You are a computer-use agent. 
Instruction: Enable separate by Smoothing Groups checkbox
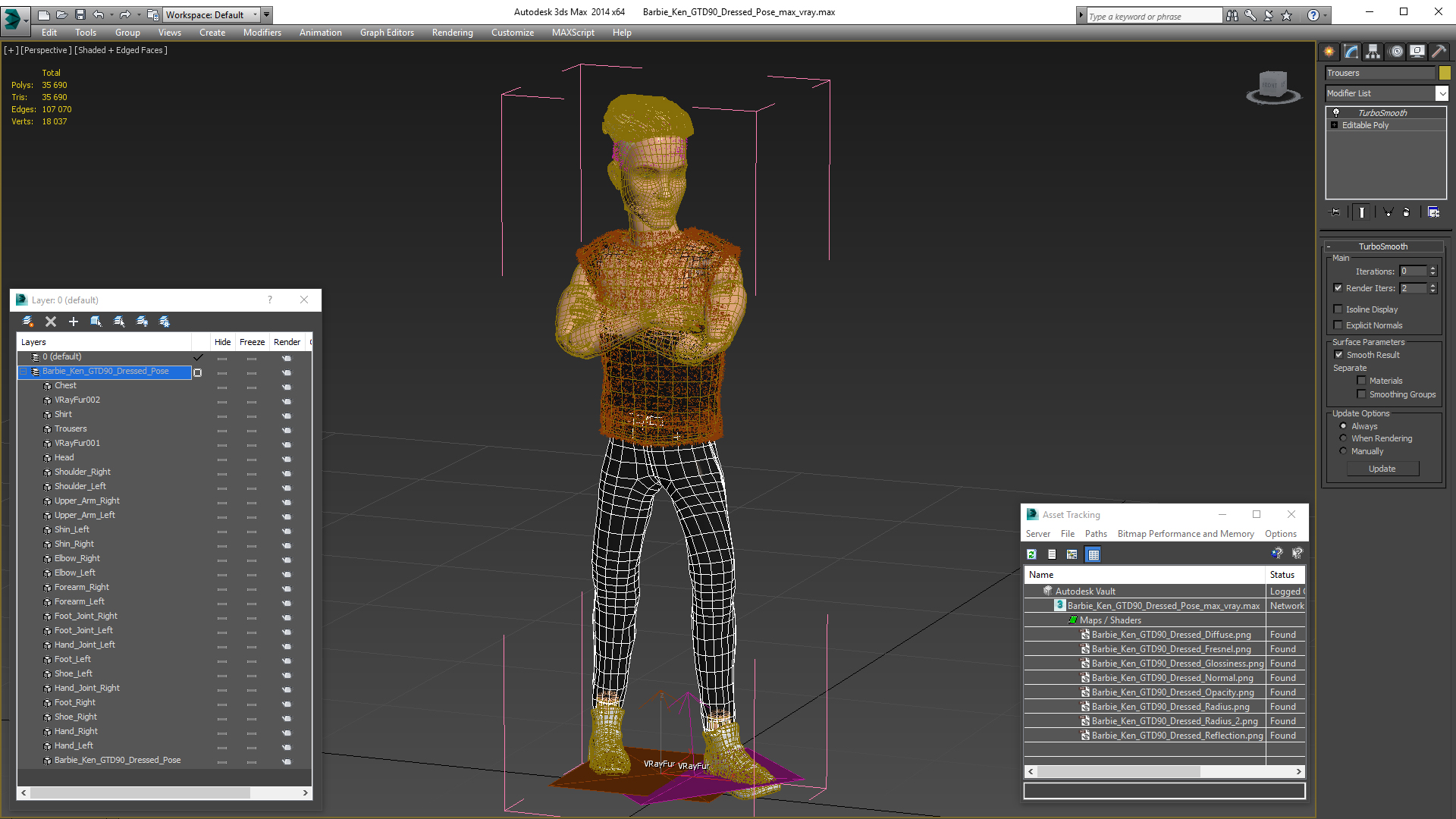pos(1361,394)
